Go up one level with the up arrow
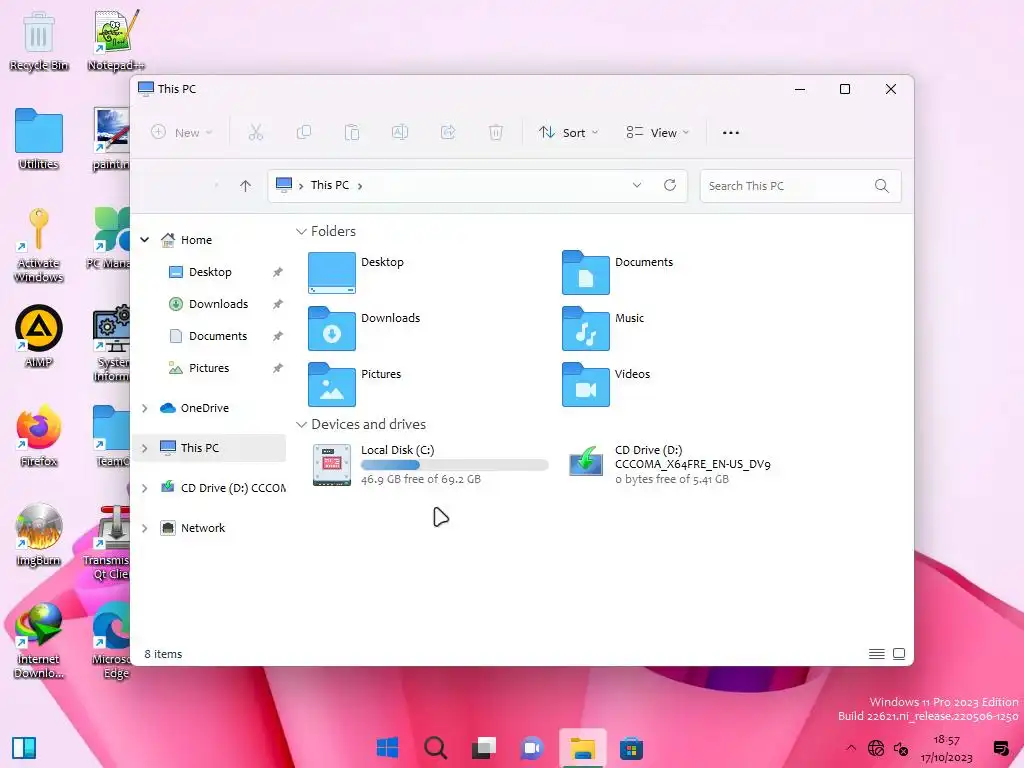The width and height of the screenshot is (1024, 768). (x=246, y=186)
